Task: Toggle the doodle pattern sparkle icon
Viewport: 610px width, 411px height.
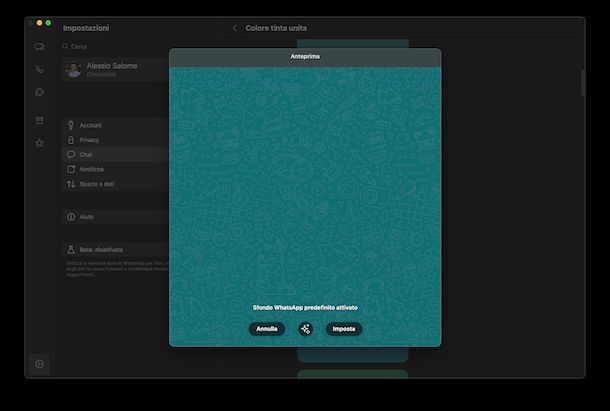Action: coord(305,329)
